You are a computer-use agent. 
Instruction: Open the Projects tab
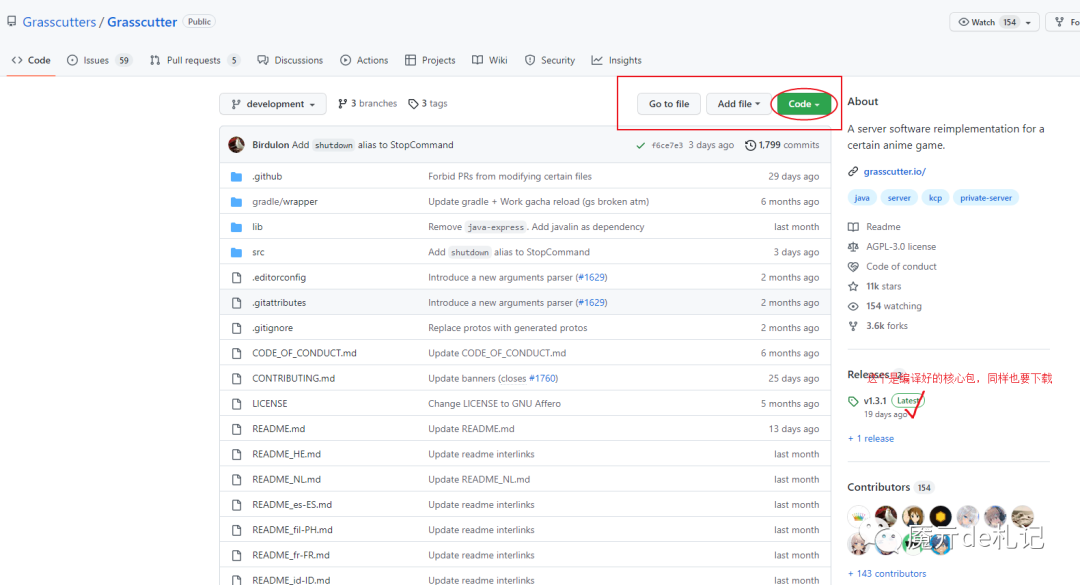pyautogui.click(x=430, y=60)
